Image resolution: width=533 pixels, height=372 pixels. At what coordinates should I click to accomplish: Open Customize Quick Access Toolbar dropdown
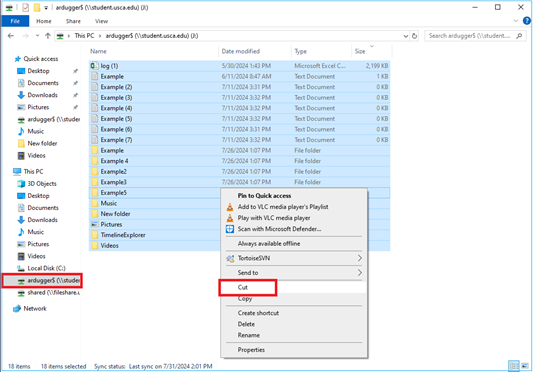tap(46, 7)
